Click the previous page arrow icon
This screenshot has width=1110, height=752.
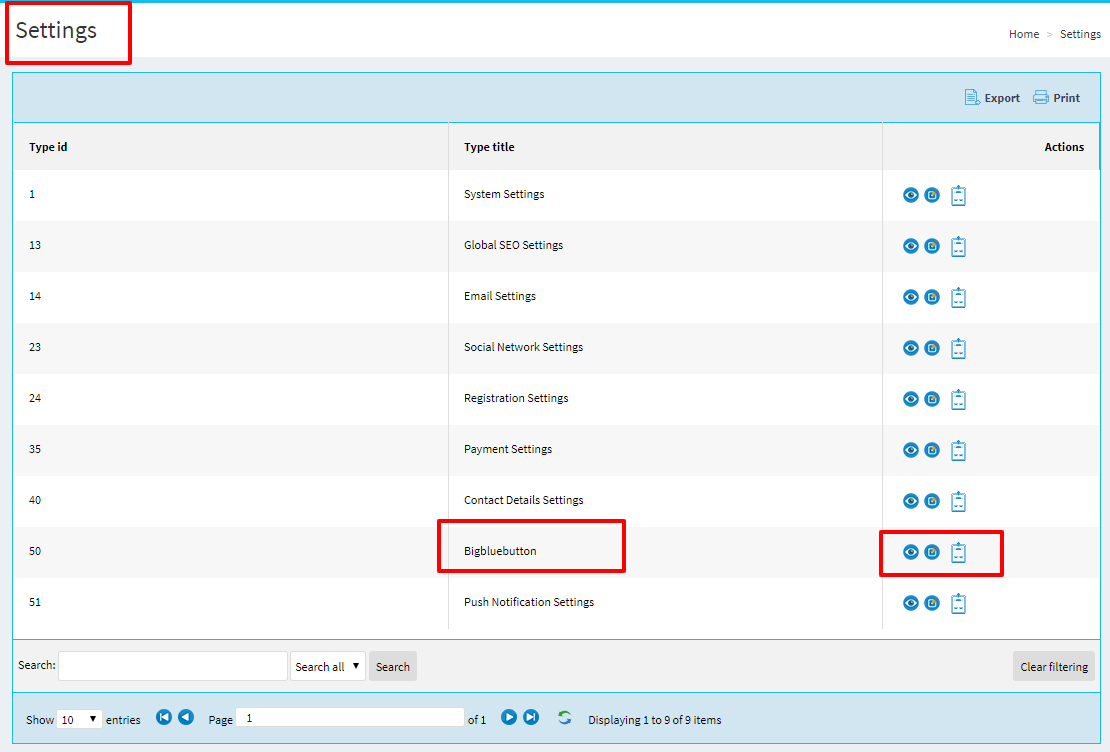[186, 717]
